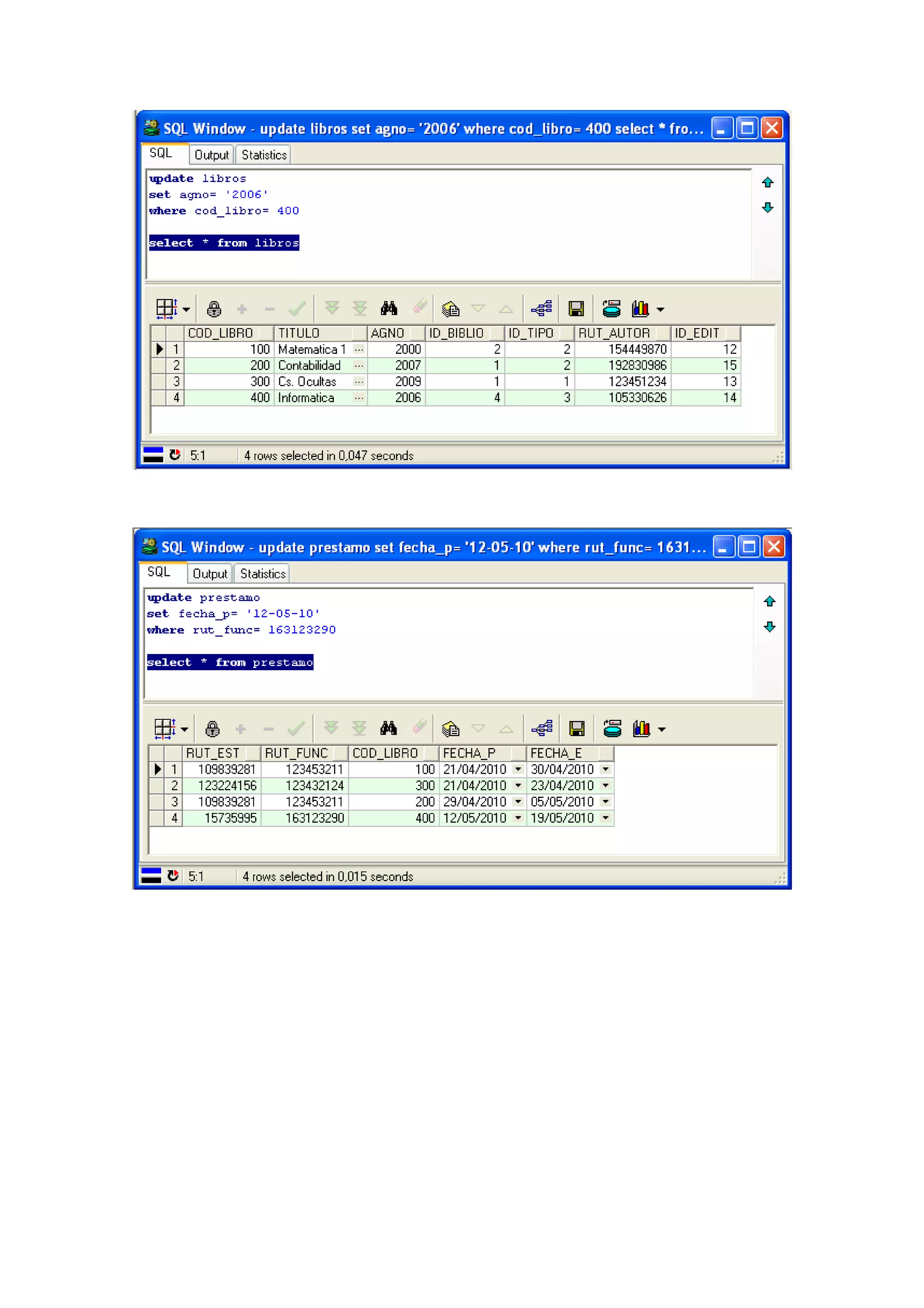Click the lock/edit data icon in prestamo window
The width and height of the screenshot is (924, 1308).
pos(213,728)
